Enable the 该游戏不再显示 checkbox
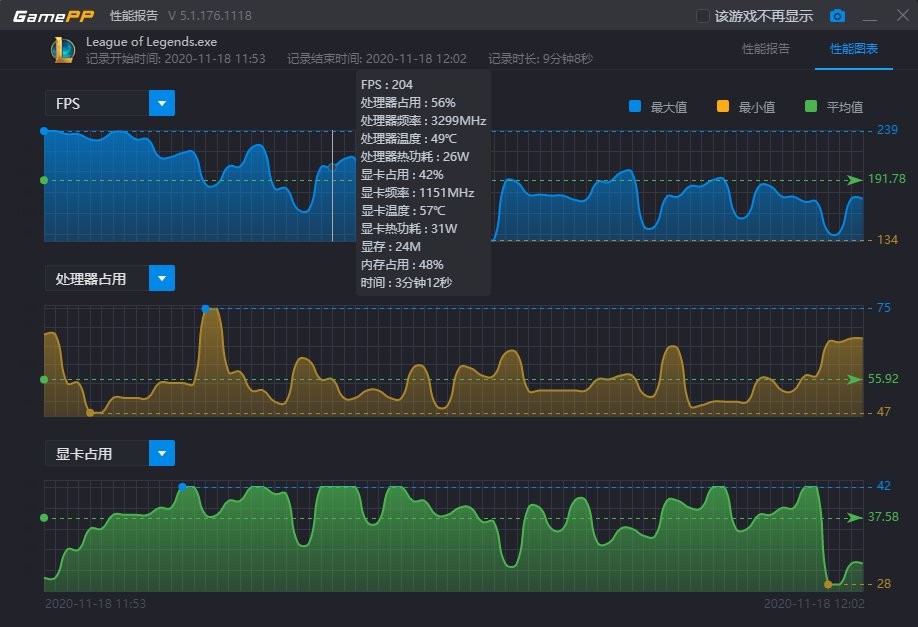The image size is (918, 627). 703,16
